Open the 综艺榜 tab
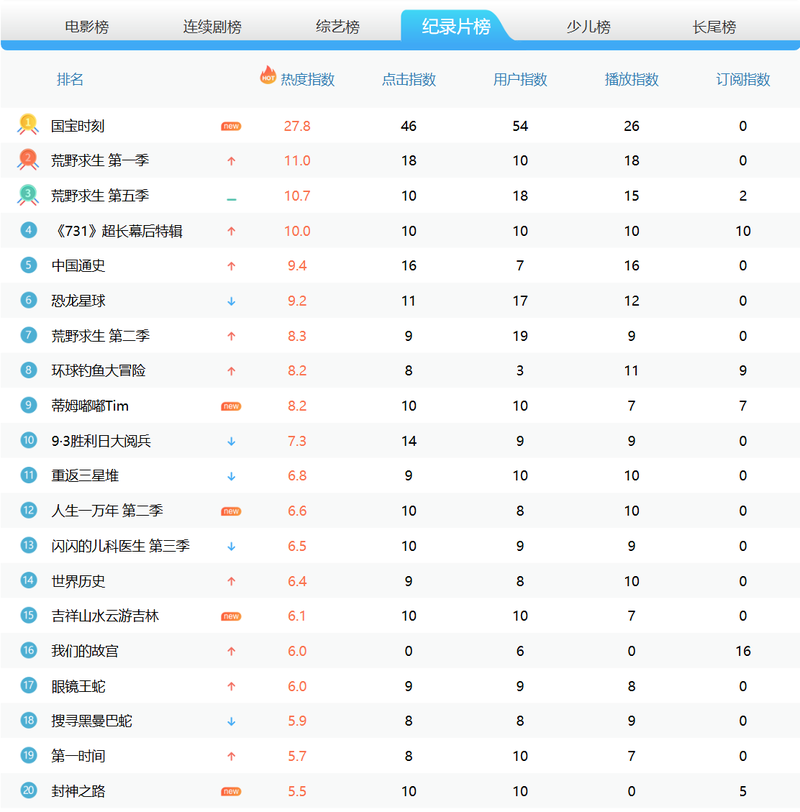The width and height of the screenshot is (800, 812). (337, 27)
